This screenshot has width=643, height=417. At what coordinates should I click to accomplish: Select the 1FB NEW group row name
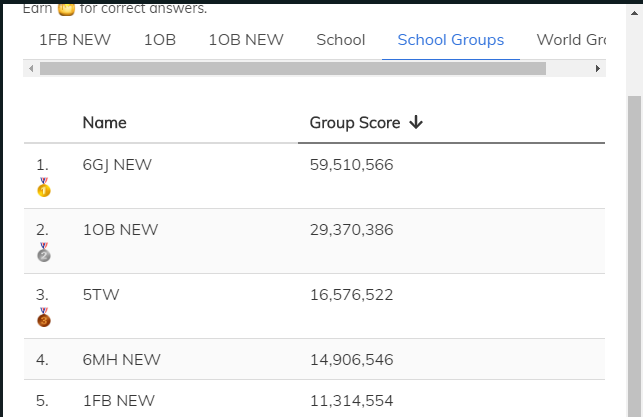[119, 401]
